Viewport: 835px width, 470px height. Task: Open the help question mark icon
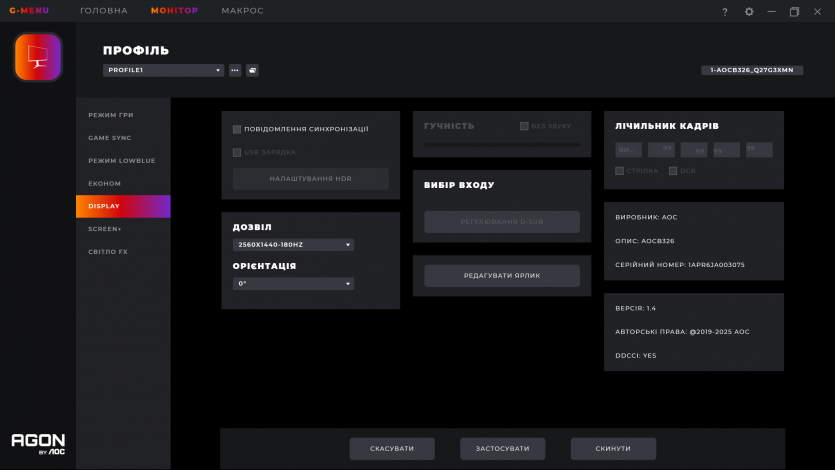[725, 12]
